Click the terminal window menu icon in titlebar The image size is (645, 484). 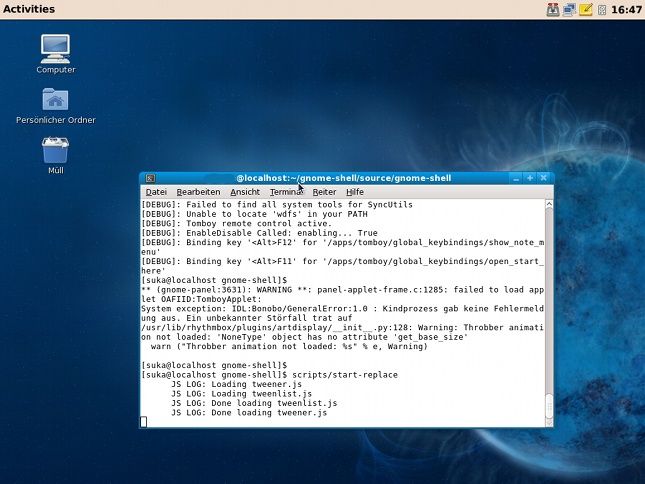click(x=150, y=178)
